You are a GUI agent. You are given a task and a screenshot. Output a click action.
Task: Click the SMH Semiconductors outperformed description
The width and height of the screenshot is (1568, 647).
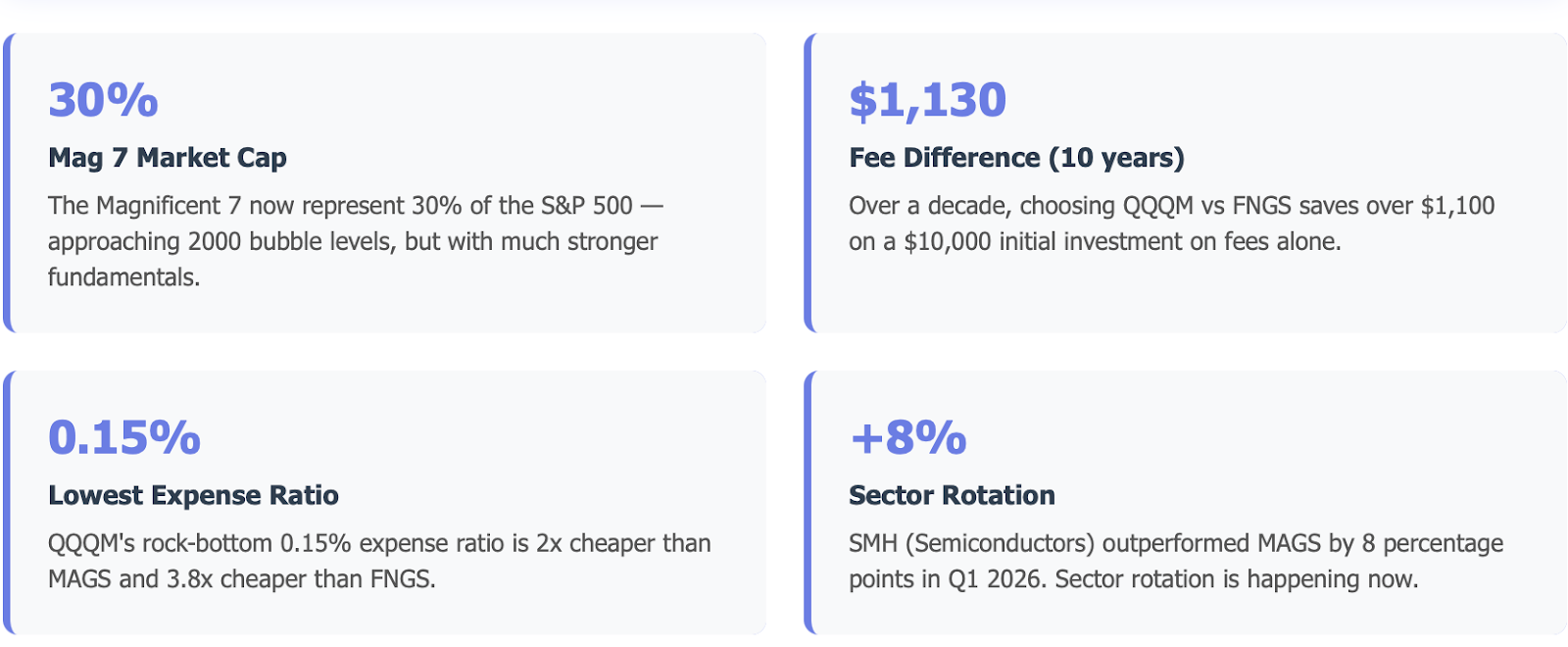point(1176,561)
